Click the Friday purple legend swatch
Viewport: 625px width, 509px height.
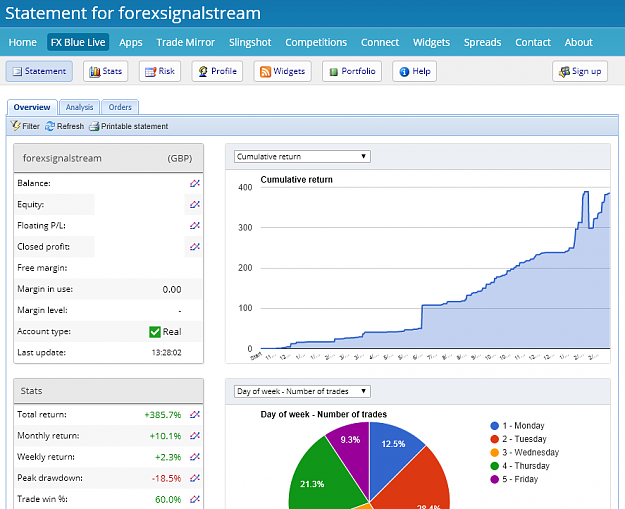pyautogui.click(x=495, y=479)
